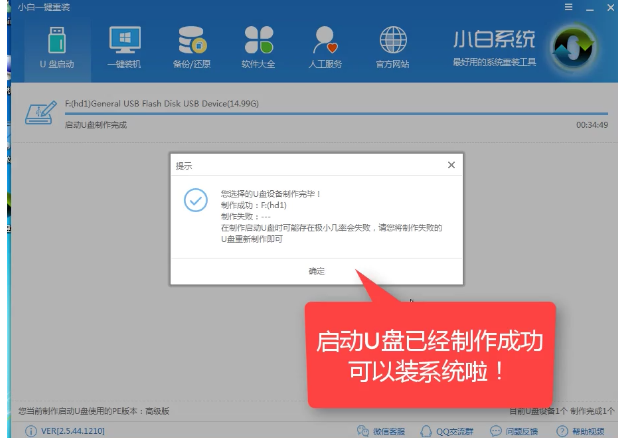Open 备份/还原 tab

click(192, 48)
